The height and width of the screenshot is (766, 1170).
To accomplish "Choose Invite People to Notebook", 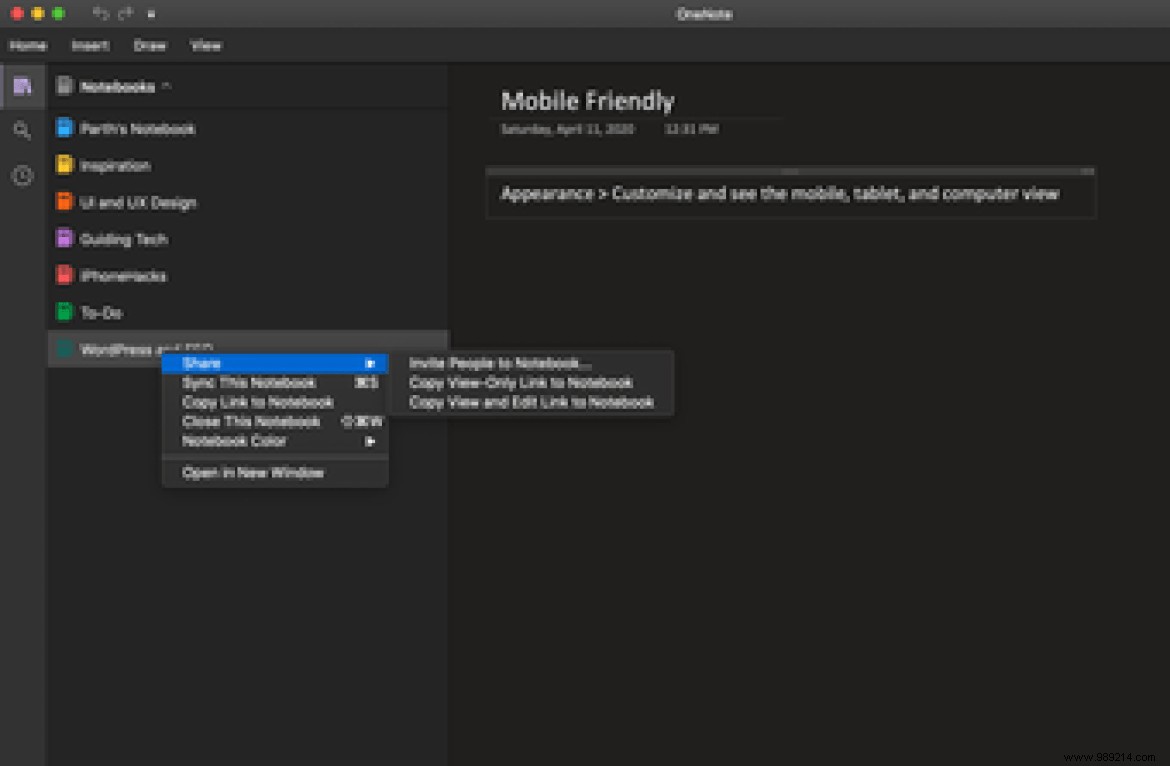I will (x=500, y=363).
